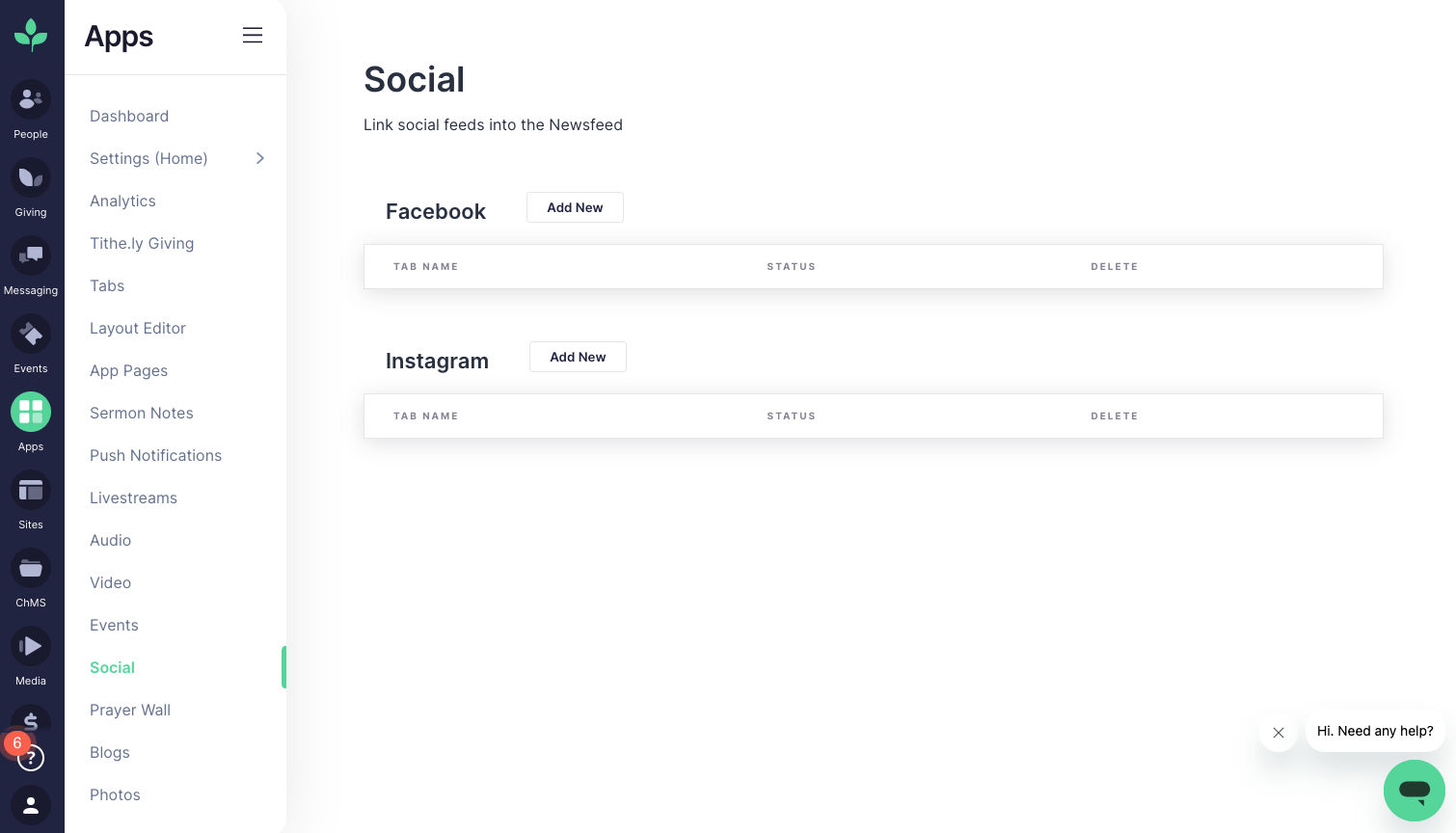Open the People section icon
The width and height of the screenshot is (1456, 833).
31,99
